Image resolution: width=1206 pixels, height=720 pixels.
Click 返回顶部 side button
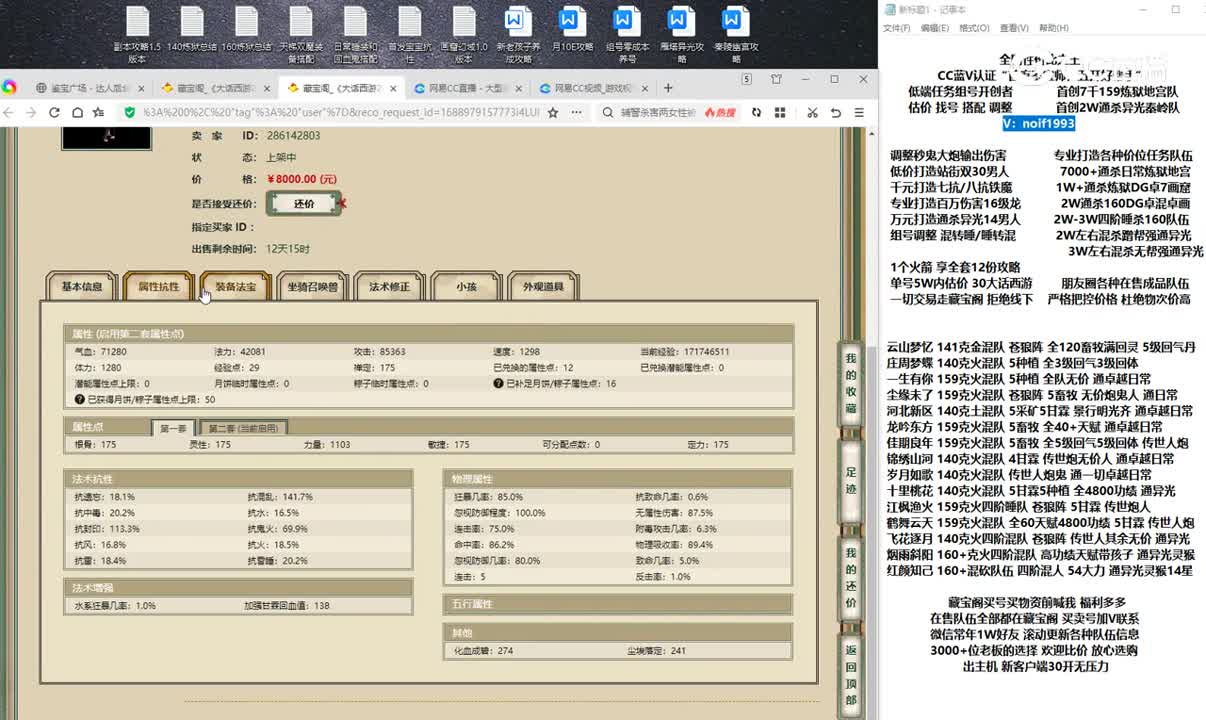pos(851,675)
